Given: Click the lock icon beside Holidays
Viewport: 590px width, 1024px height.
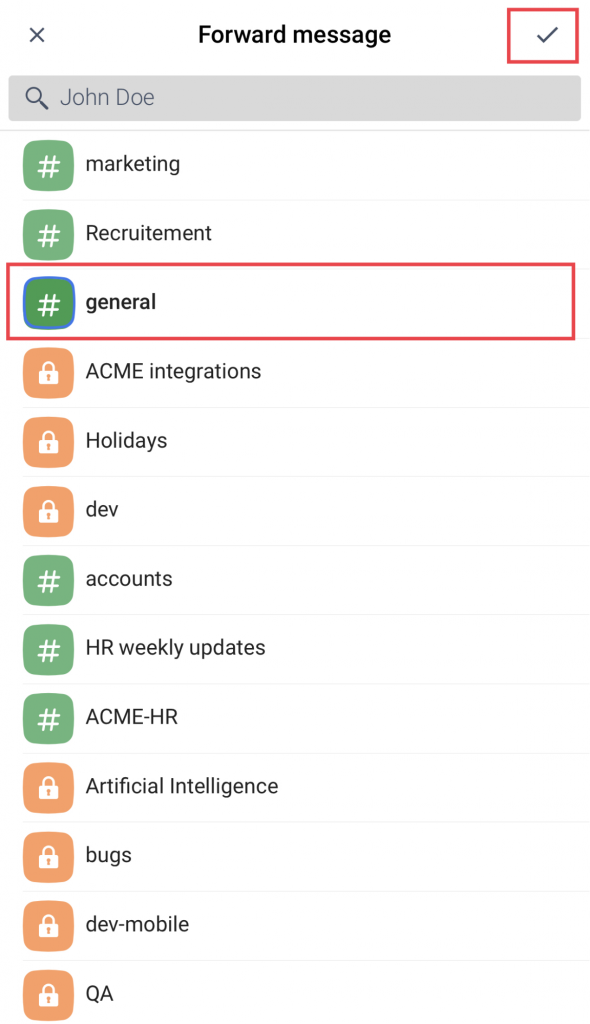Looking at the screenshot, I should [x=47, y=441].
